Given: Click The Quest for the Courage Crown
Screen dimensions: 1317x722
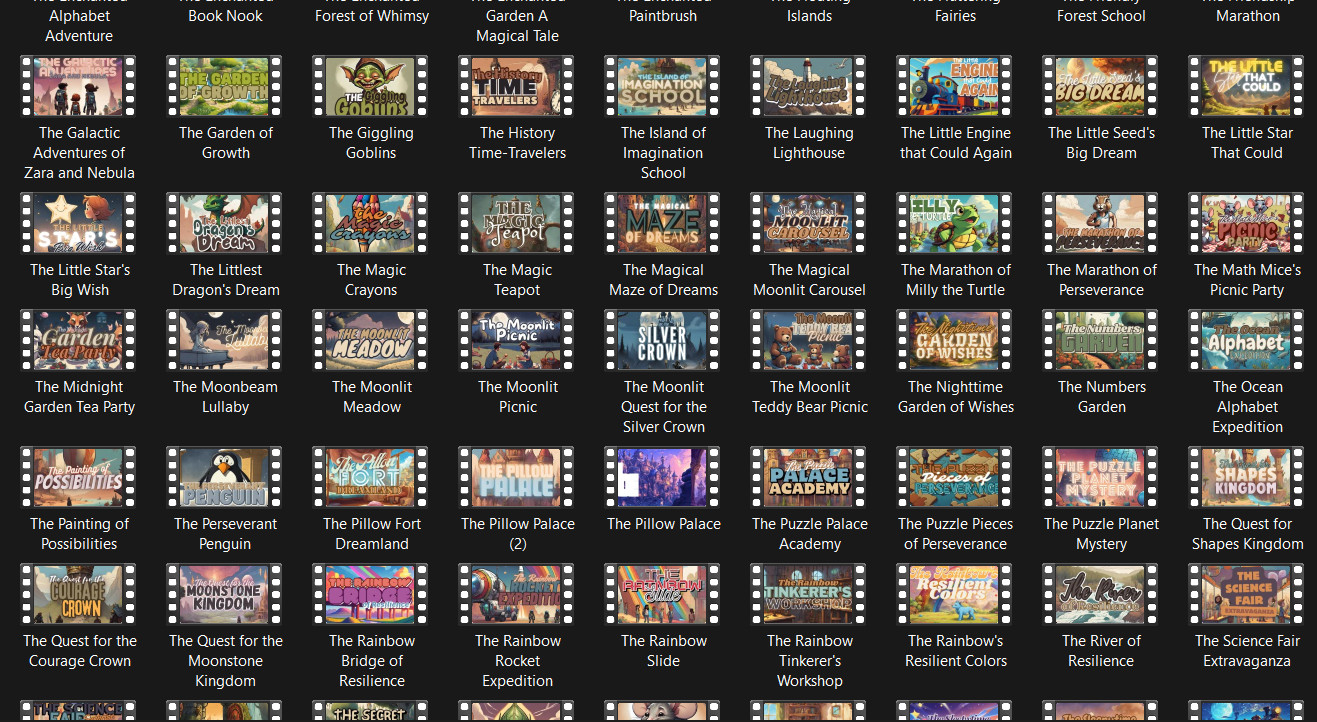Looking at the screenshot, I should [x=79, y=595].
